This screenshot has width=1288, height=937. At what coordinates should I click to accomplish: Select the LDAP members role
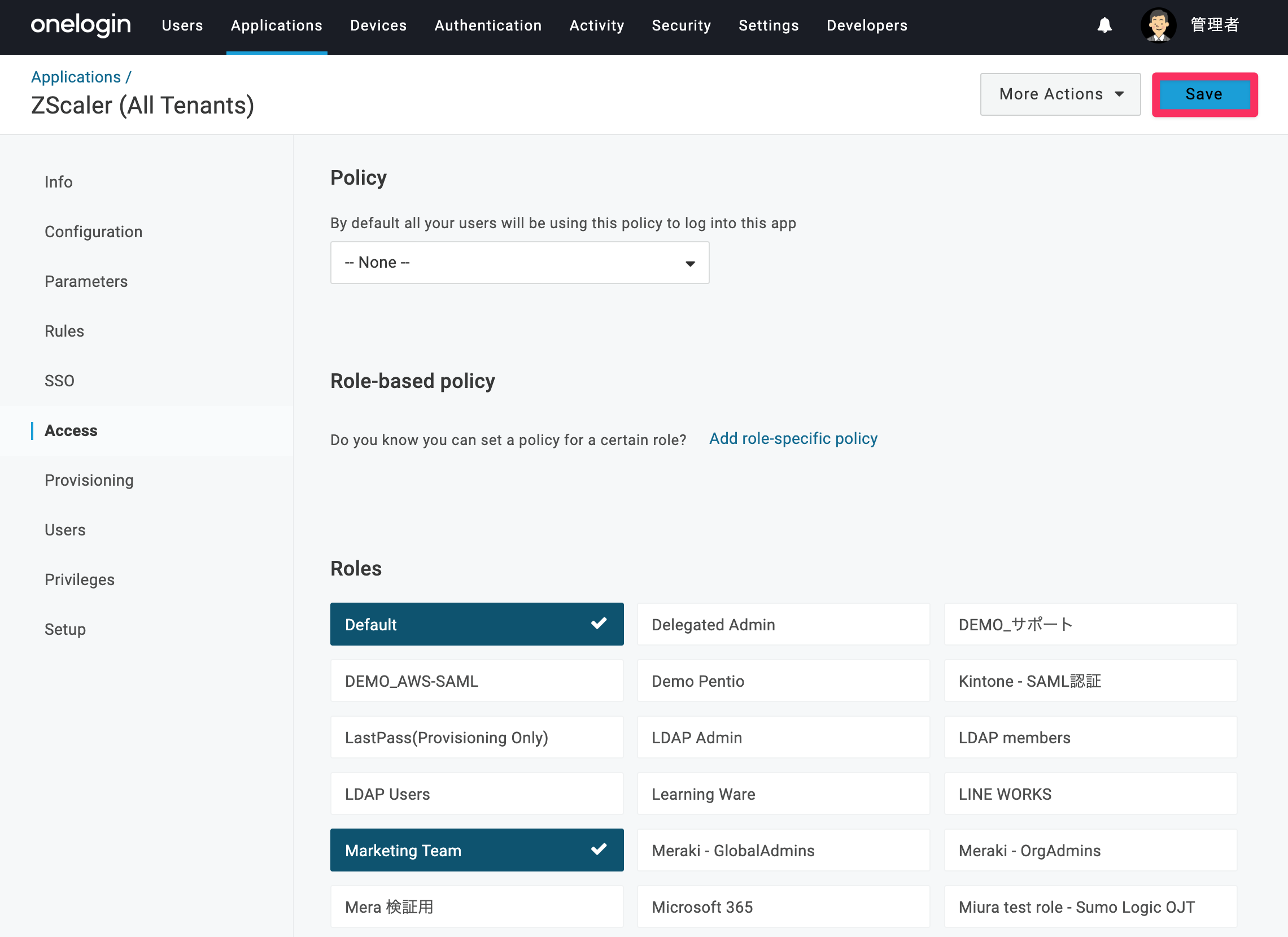click(x=1090, y=737)
